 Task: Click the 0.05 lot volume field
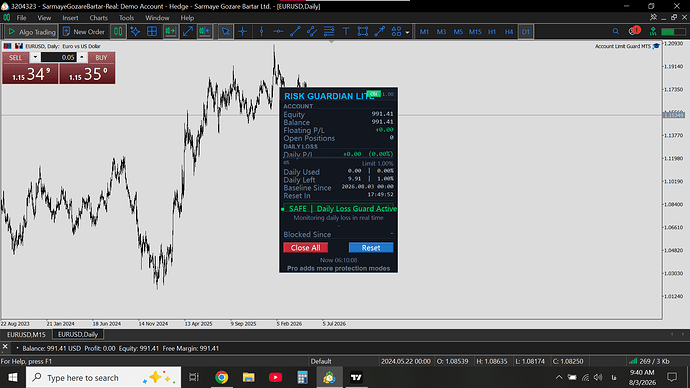tap(59, 57)
